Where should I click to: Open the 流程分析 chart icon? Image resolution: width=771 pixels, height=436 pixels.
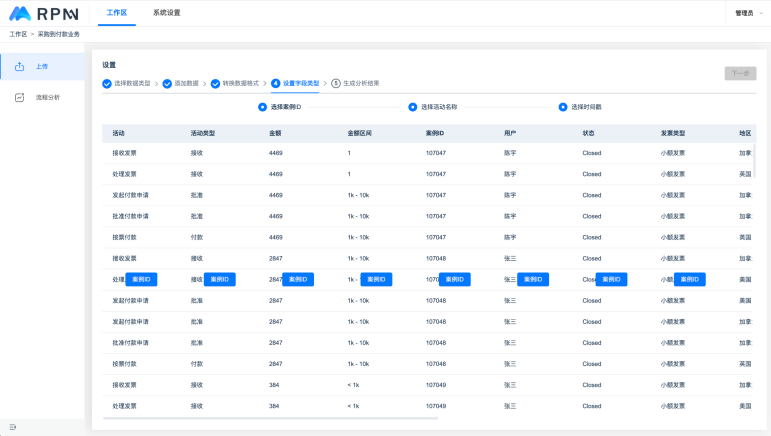pyautogui.click(x=19, y=98)
